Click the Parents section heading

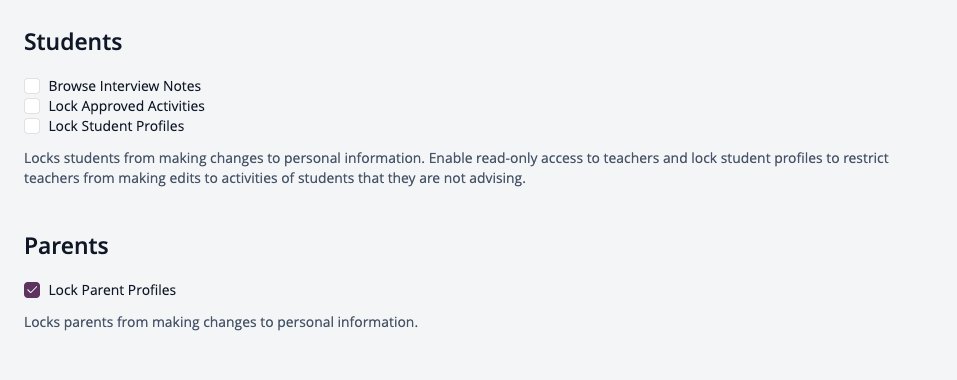(67, 246)
